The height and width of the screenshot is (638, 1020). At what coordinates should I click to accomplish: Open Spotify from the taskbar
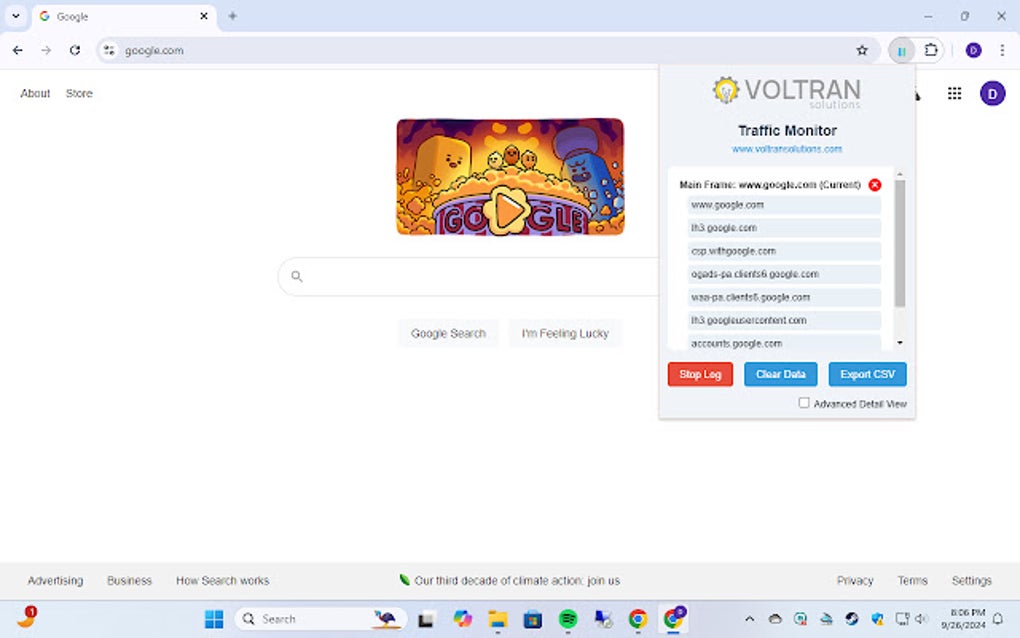567,619
